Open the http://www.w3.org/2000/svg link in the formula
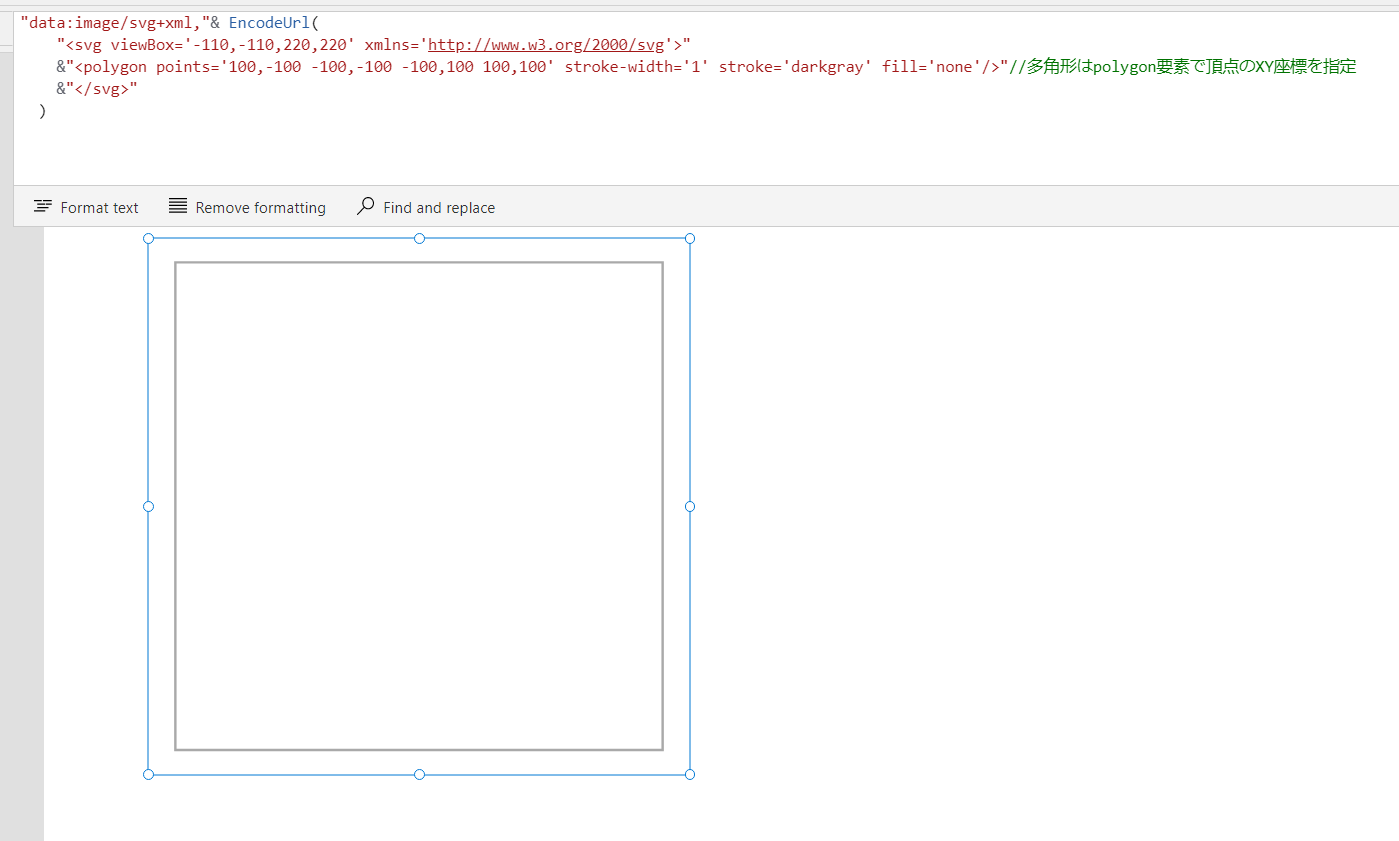This screenshot has width=1399, height=841. tap(547, 44)
